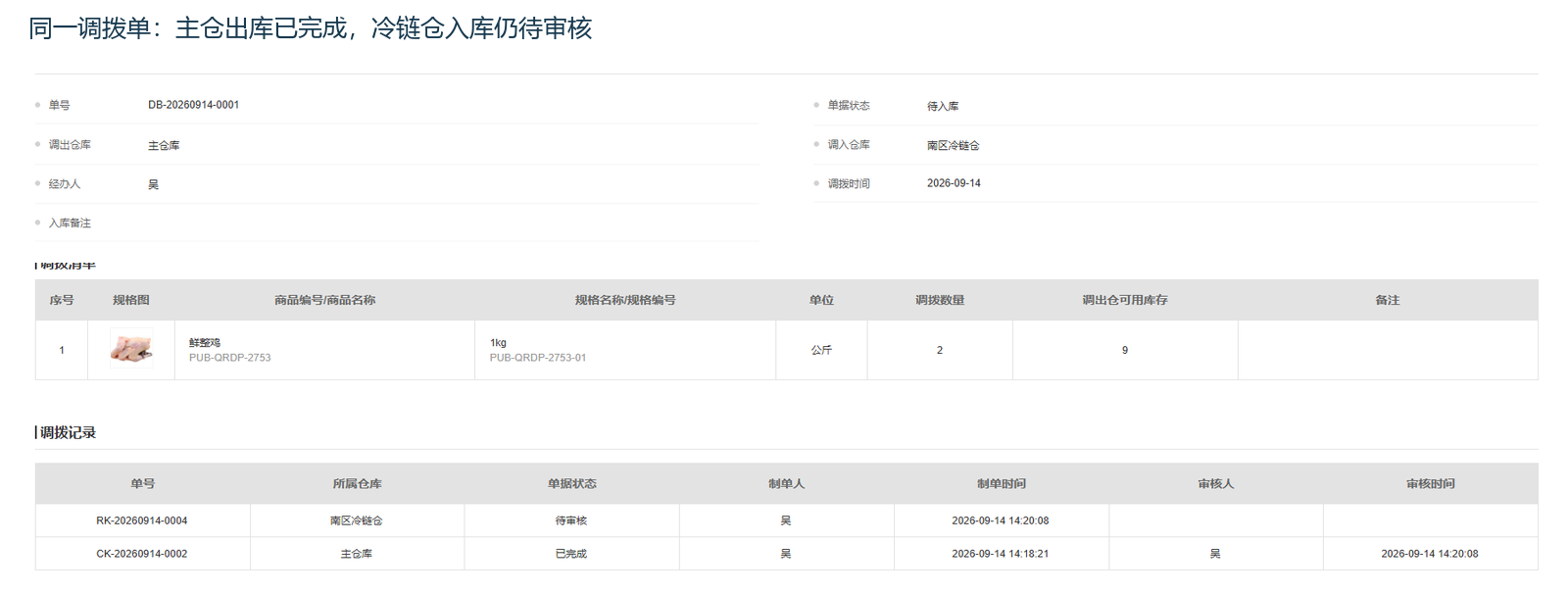Click review time 2026-09-14 14:20:08 in CK row
1568x593 pixels.
pos(1430,554)
